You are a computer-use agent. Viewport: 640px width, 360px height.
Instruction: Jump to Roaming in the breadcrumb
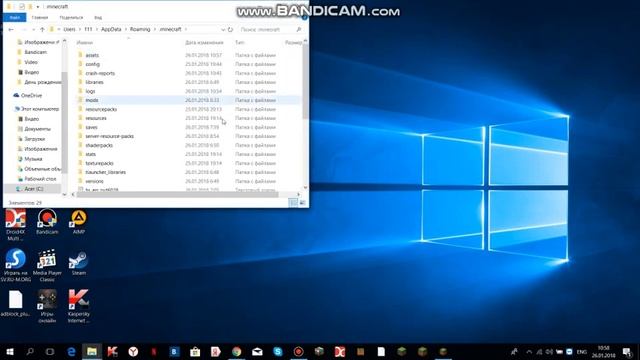tap(140, 29)
